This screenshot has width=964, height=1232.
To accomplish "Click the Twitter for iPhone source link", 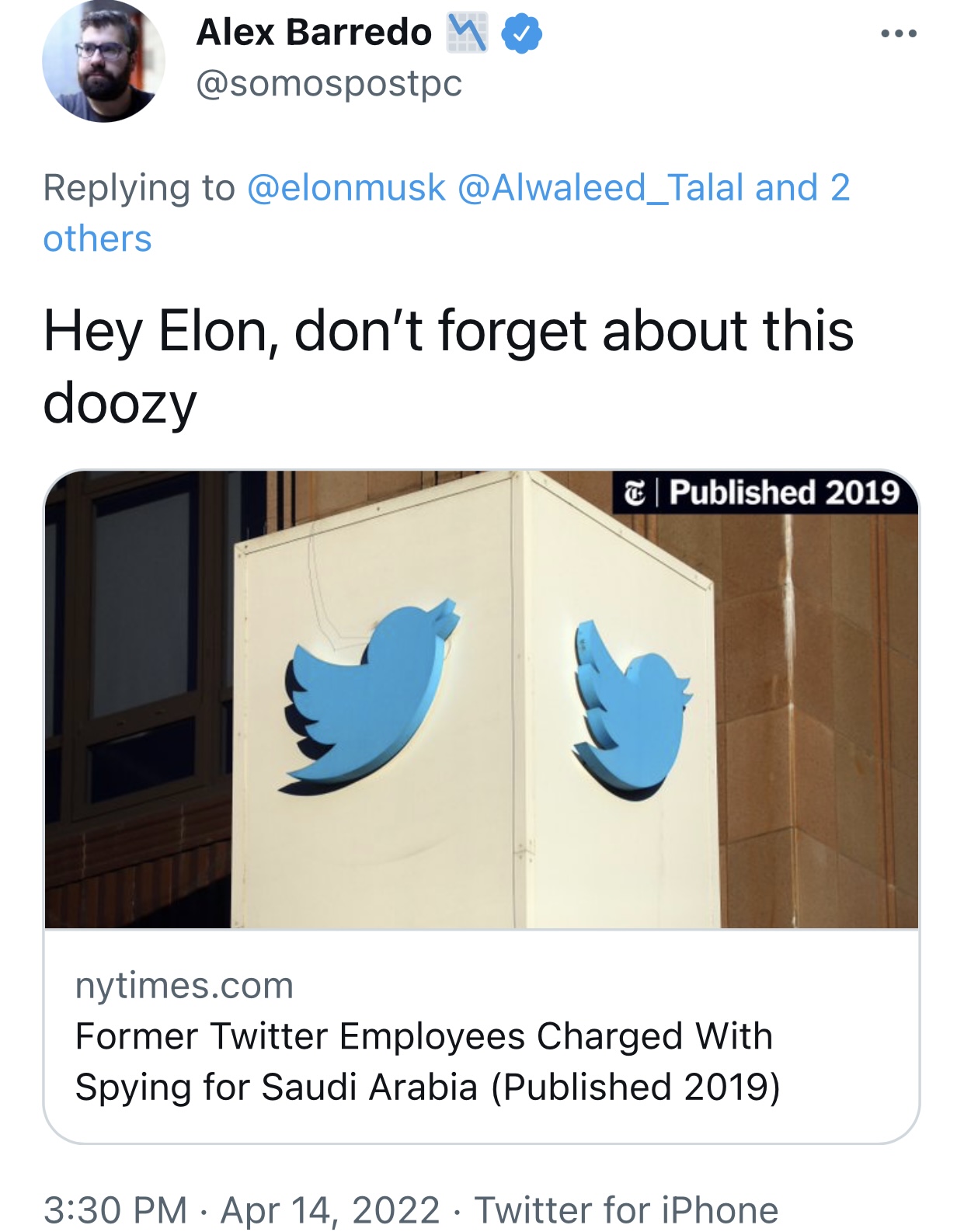I will 626,1210.
